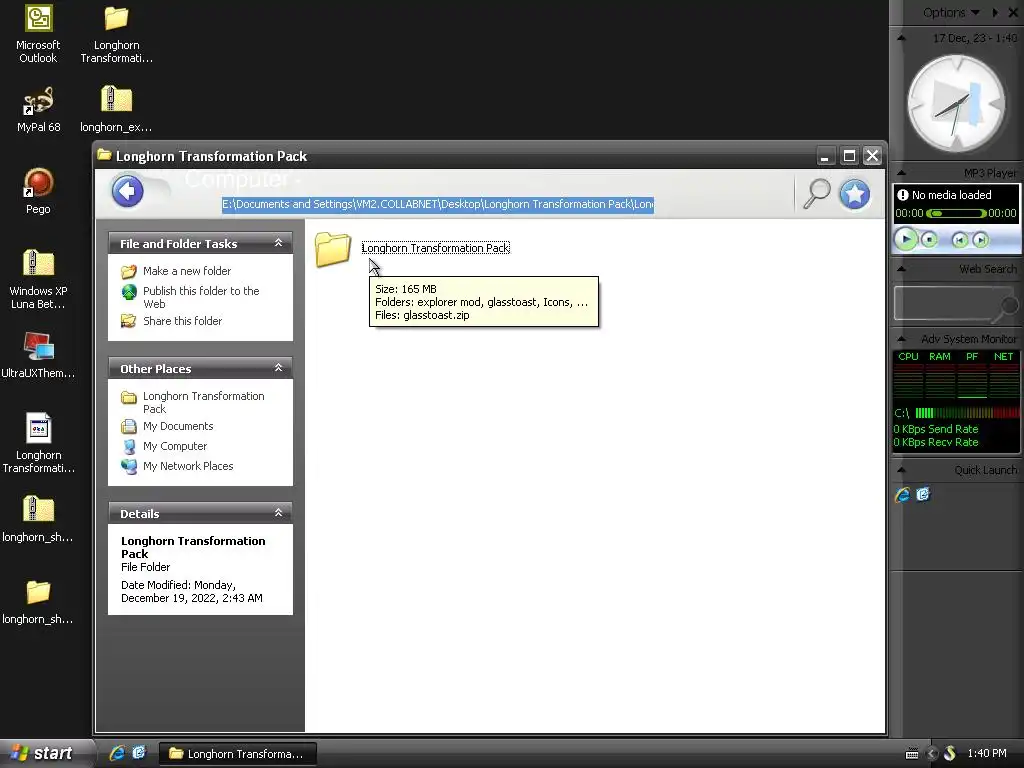The height and width of the screenshot is (768, 1024).
Task: Collapse the MP3 Player panel in the sidebar
Action: pos(901,173)
